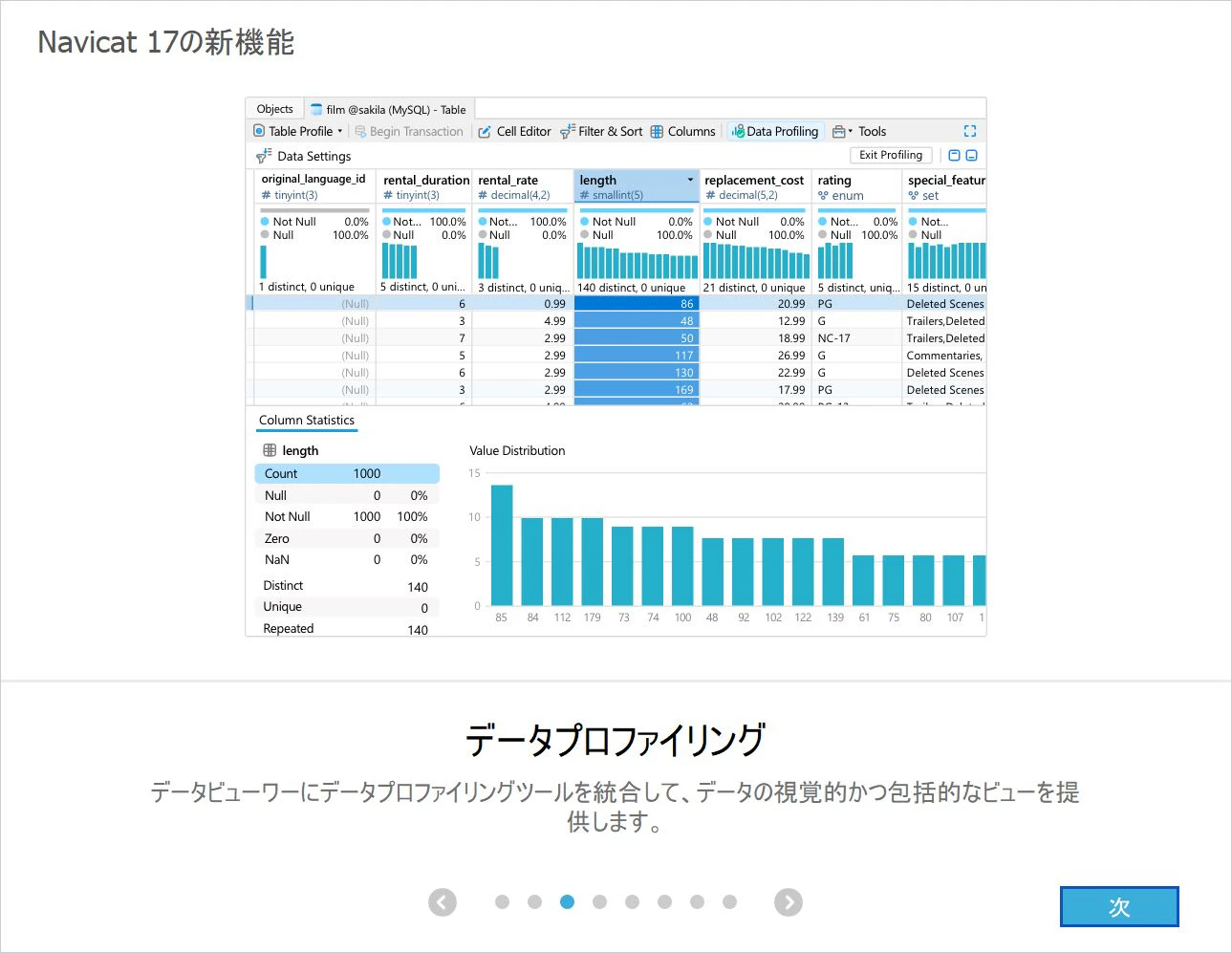Click the Not Null statistics row

[x=347, y=516]
